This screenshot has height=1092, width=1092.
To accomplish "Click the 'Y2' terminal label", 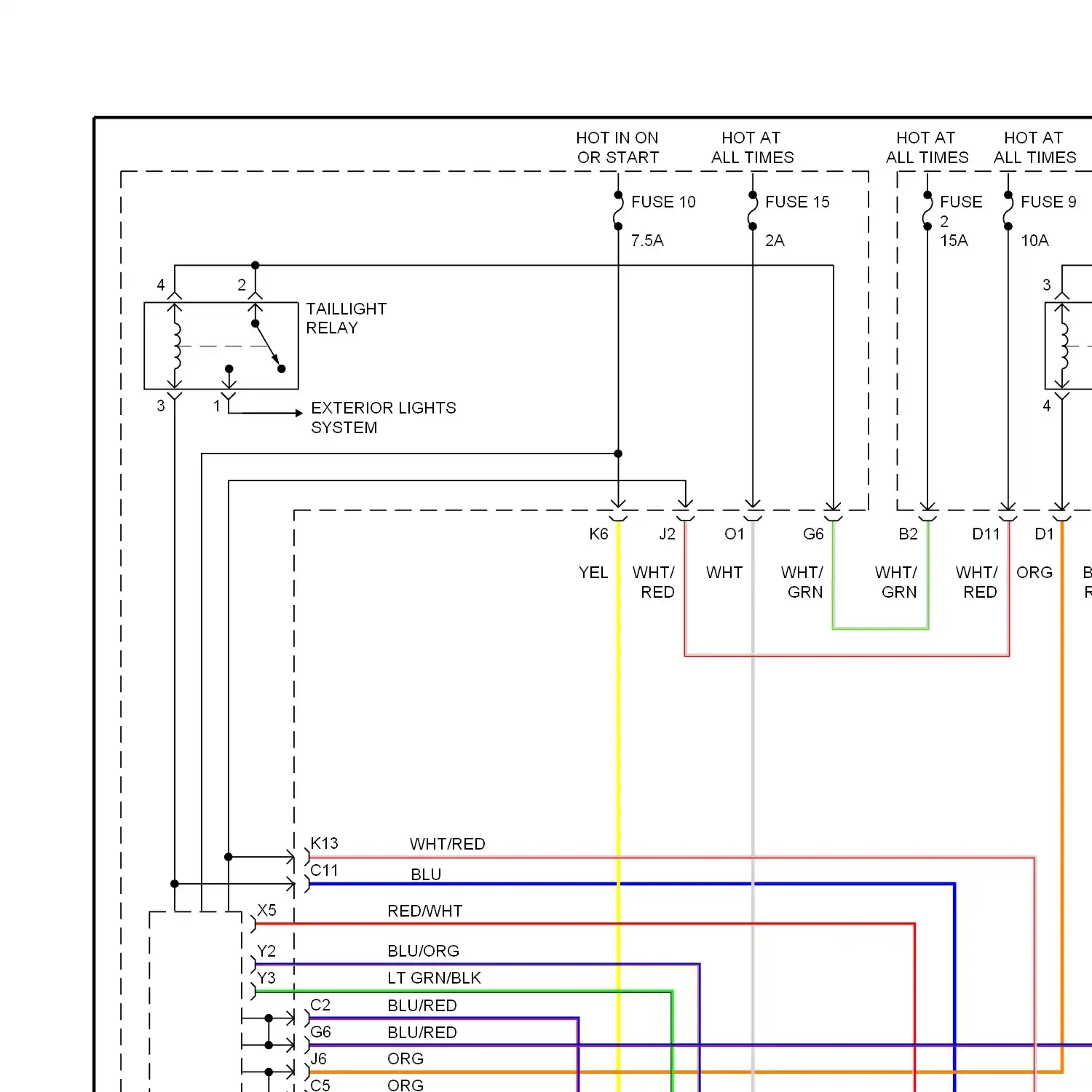I will tap(266, 951).
